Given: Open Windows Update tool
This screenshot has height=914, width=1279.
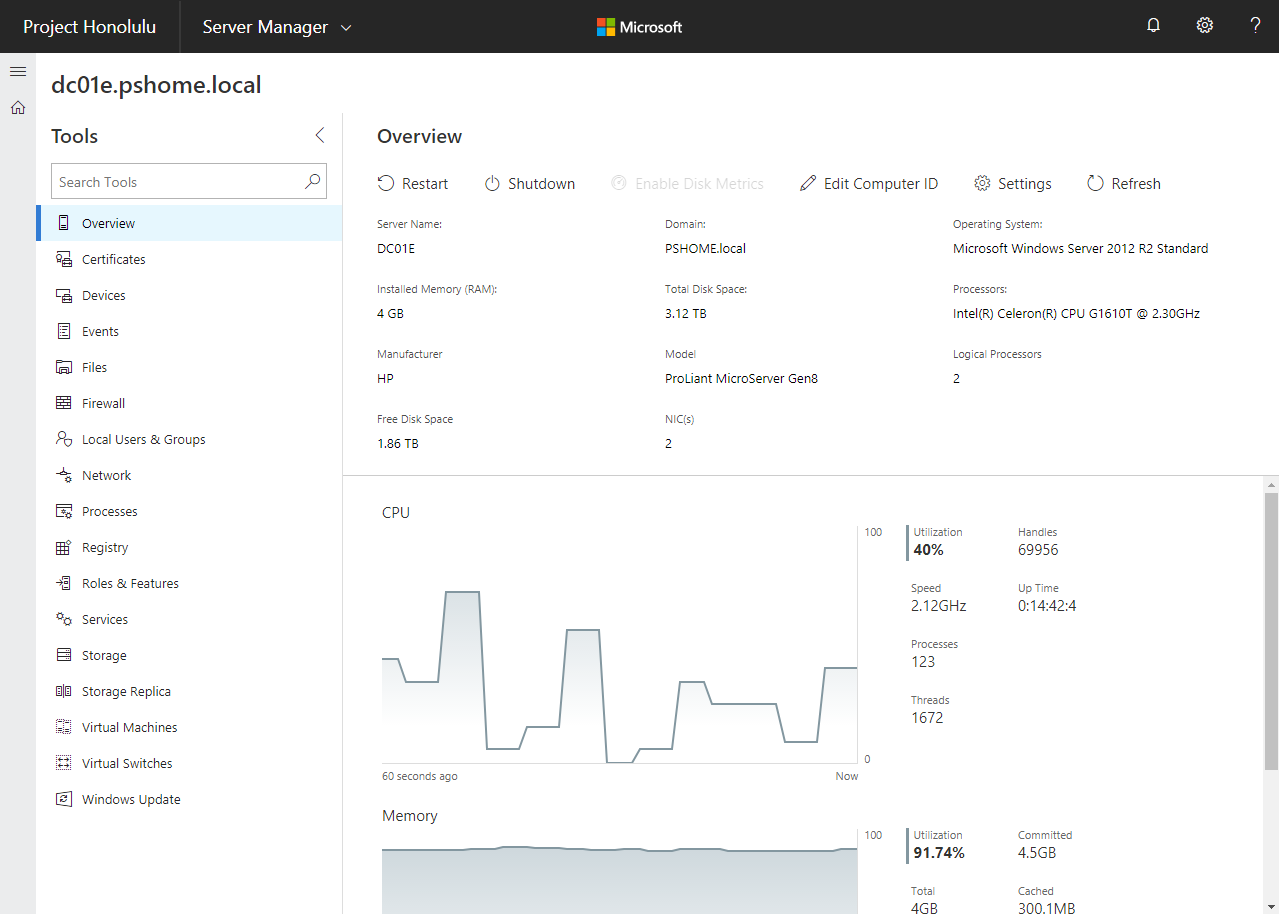Looking at the screenshot, I should click(x=131, y=800).
